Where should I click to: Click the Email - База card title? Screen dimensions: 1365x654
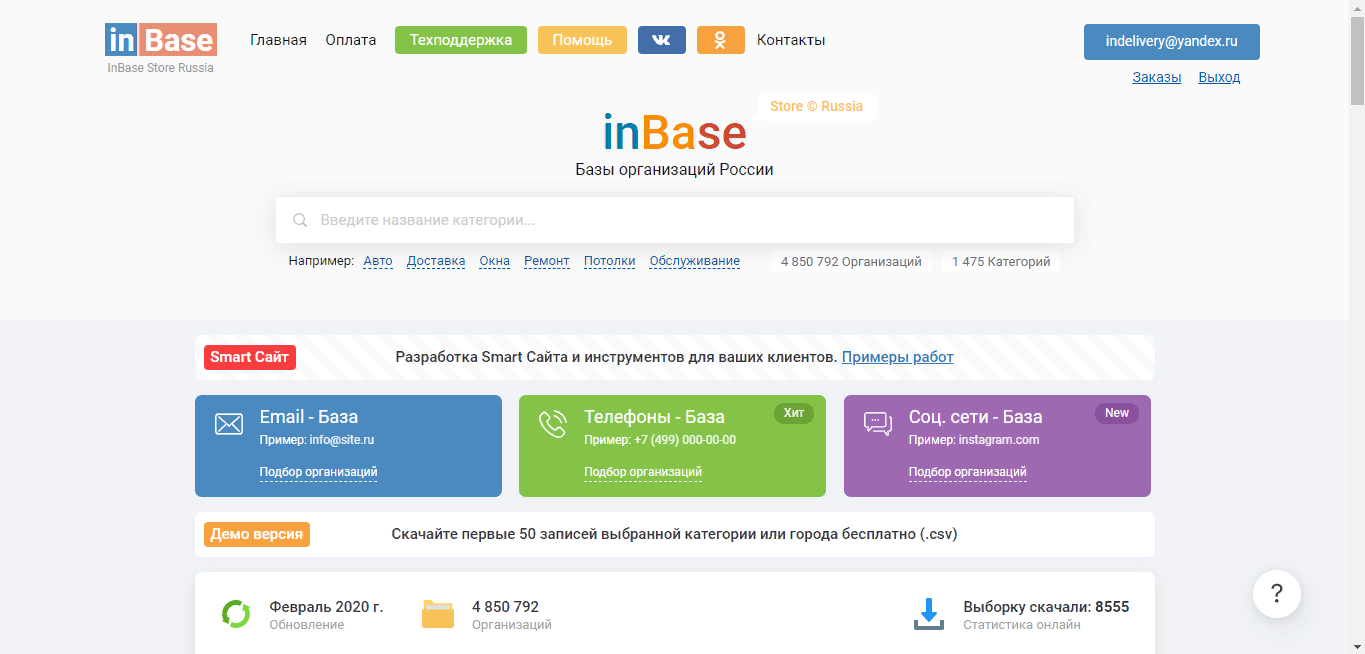point(309,417)
